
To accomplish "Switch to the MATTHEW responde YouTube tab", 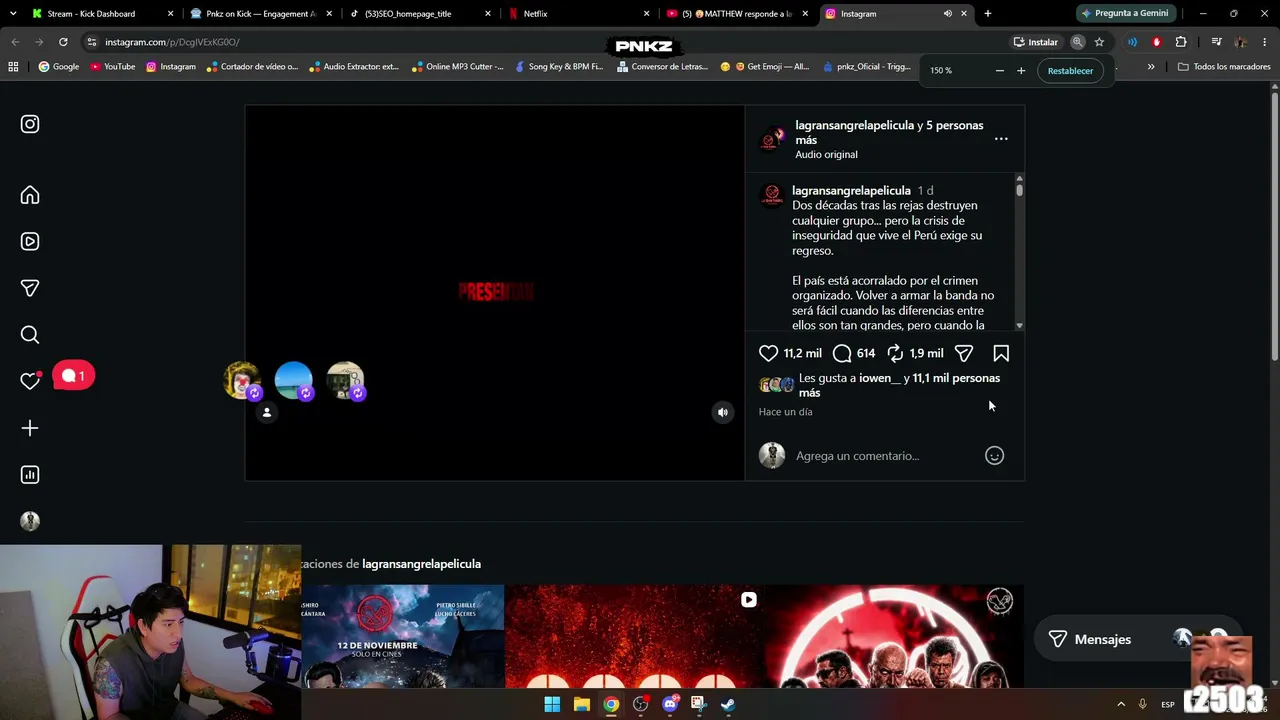I will click(x=736, y=14).
